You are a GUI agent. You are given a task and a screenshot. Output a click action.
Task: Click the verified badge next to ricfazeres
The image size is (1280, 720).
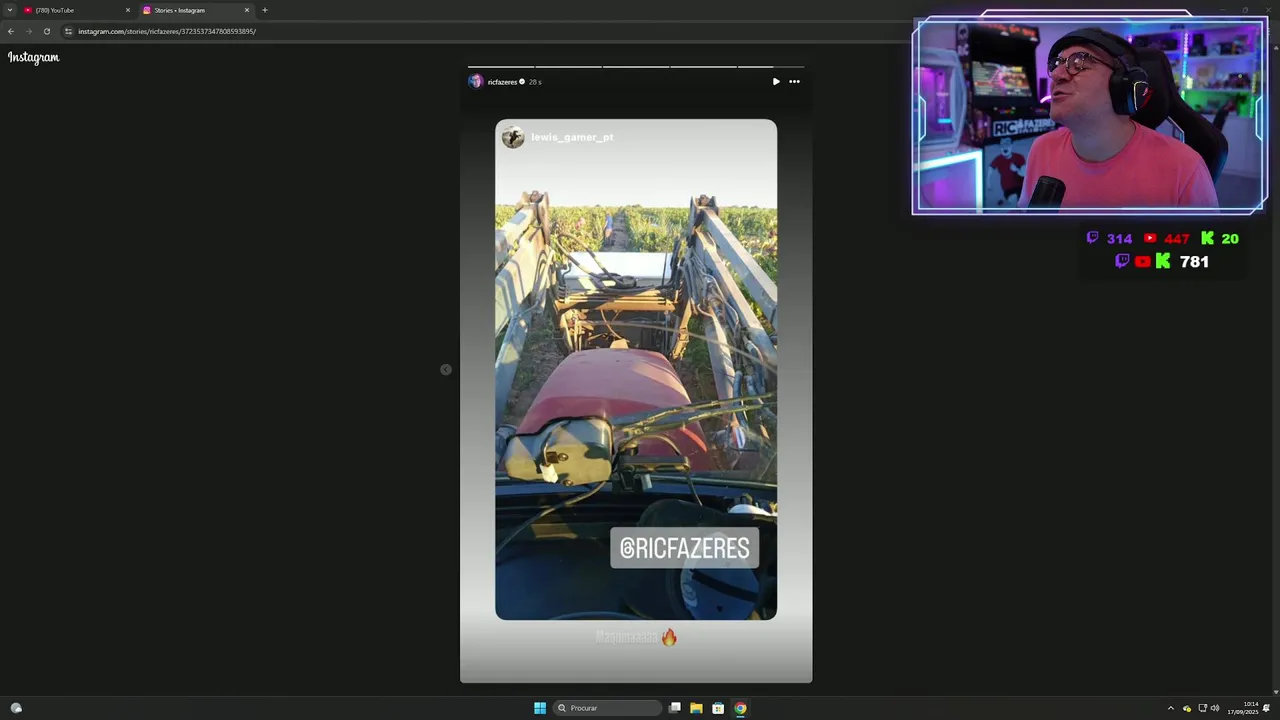click(x=522, y=82)
